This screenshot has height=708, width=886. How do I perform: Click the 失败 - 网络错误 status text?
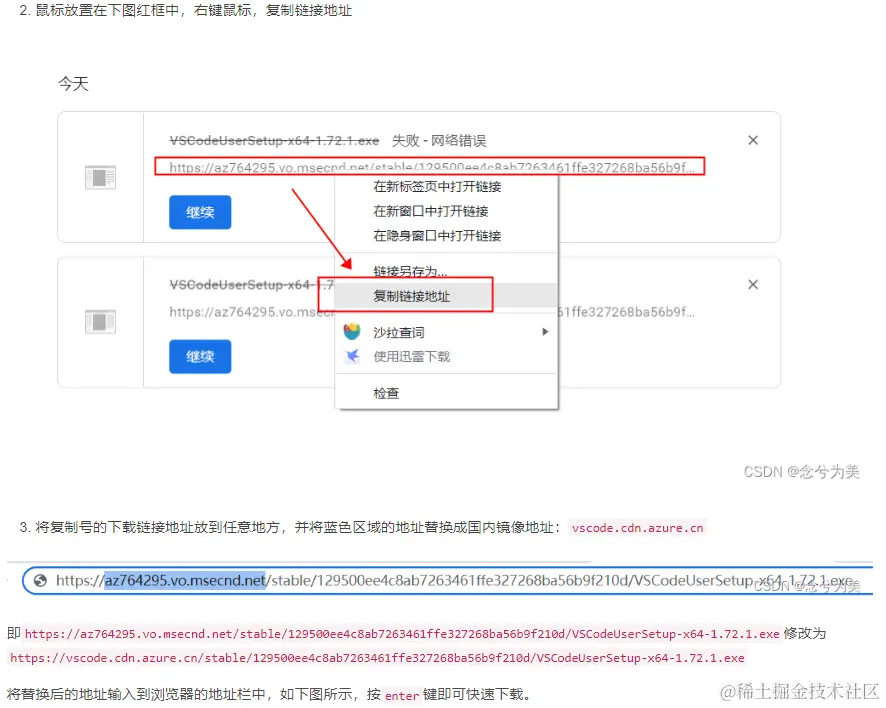tap(439, 140)
